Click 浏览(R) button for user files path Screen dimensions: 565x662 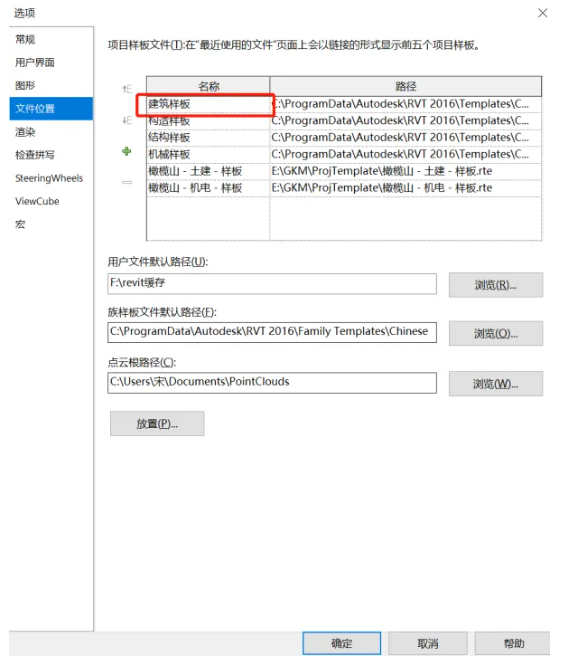496,285
